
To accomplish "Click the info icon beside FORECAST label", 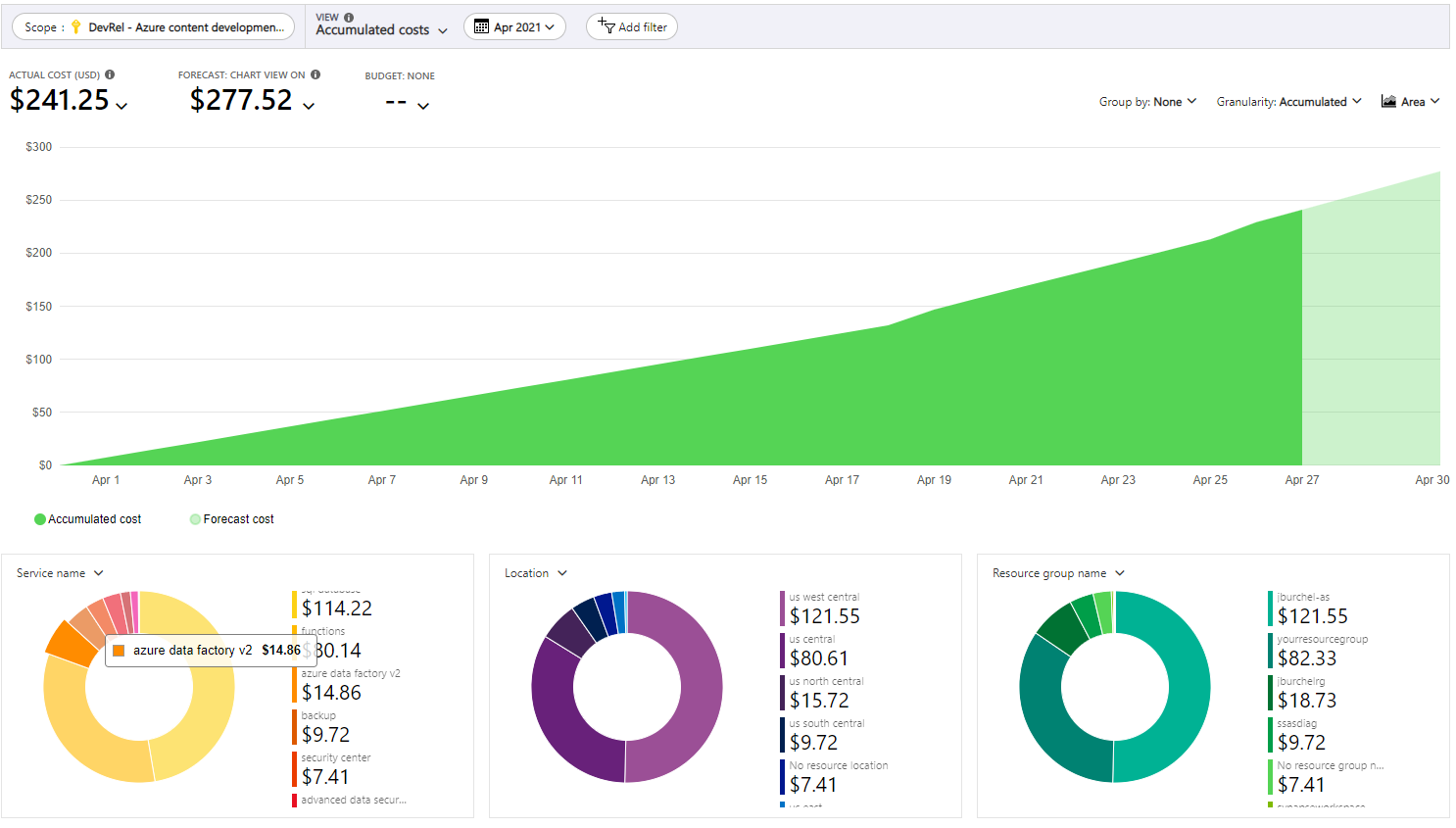I will (x=314, y=74).
